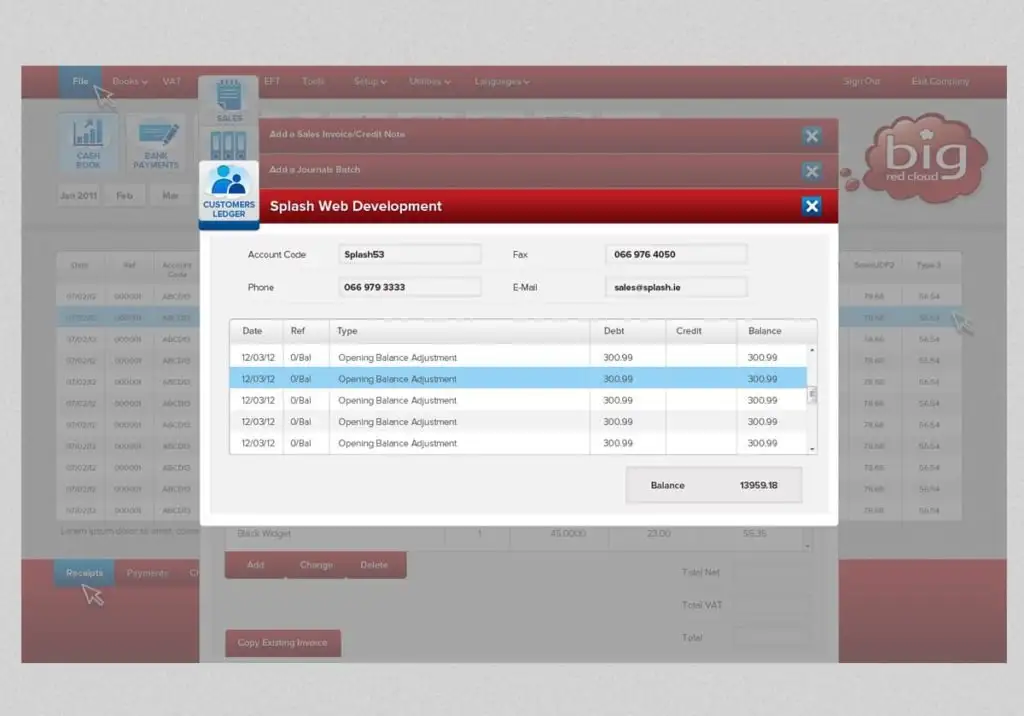Click the binders icon below Sales

click(x=229, y=144)
